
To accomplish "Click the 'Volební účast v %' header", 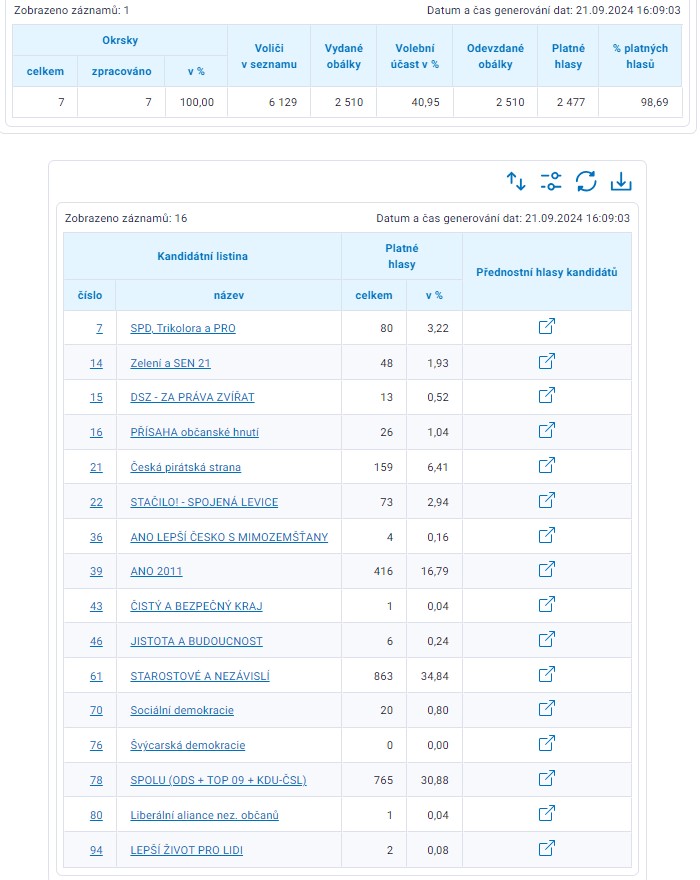I will pyautogui.click(x=415, y=56).
